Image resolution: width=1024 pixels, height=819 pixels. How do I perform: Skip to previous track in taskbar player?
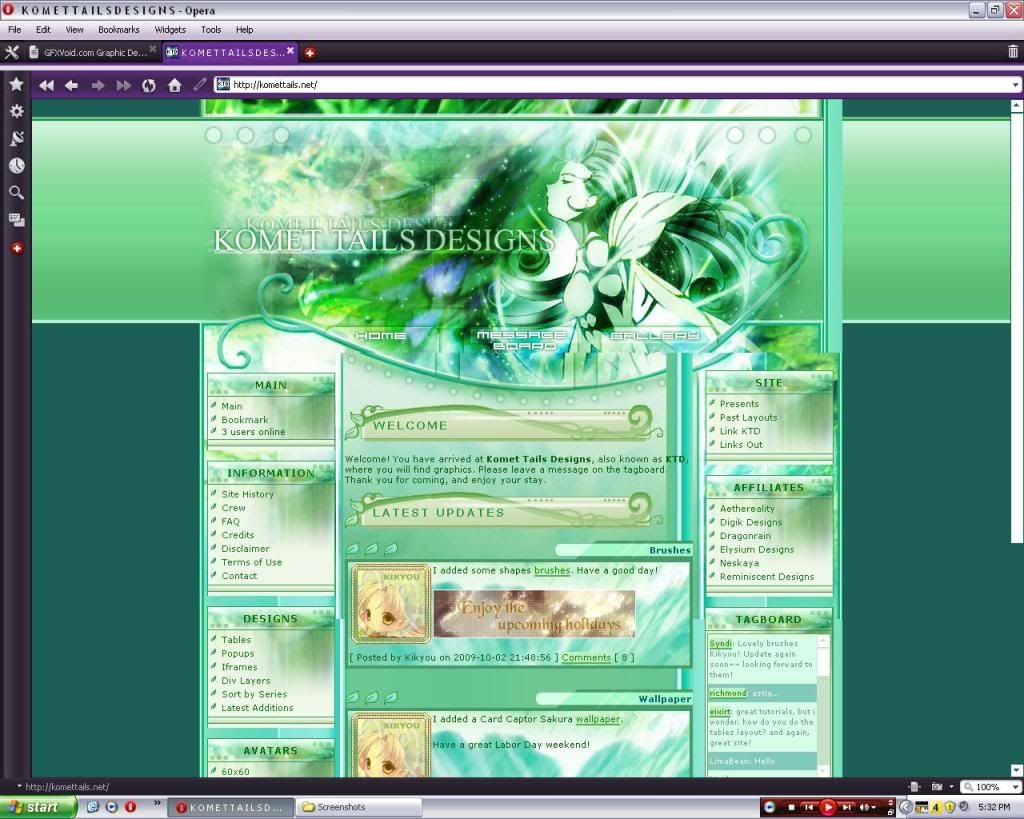click(808, 807)
